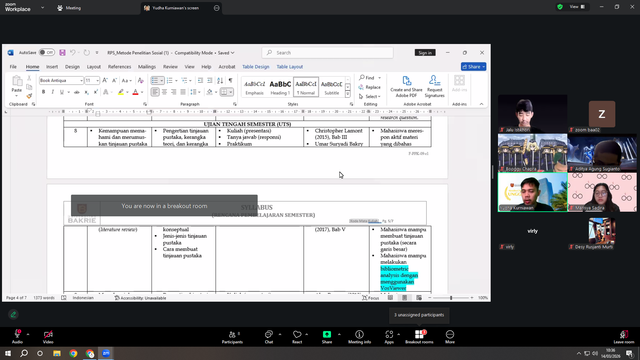Viewport: 640px width, 360px height.
Task: Click the Yudha Kurniawan video thumbnail
Action: (532, 192)
